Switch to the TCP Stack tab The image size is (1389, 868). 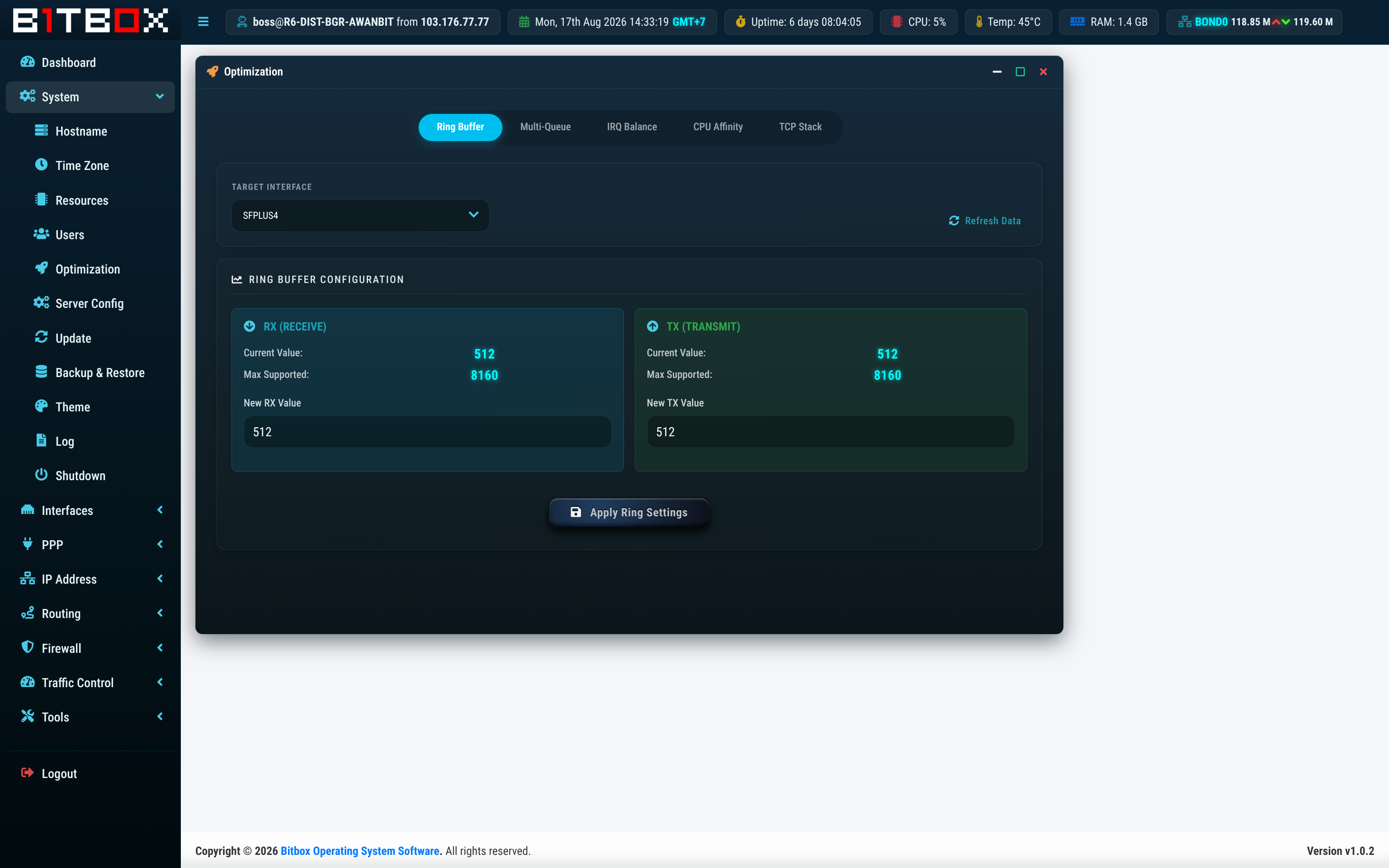(800, 127)
